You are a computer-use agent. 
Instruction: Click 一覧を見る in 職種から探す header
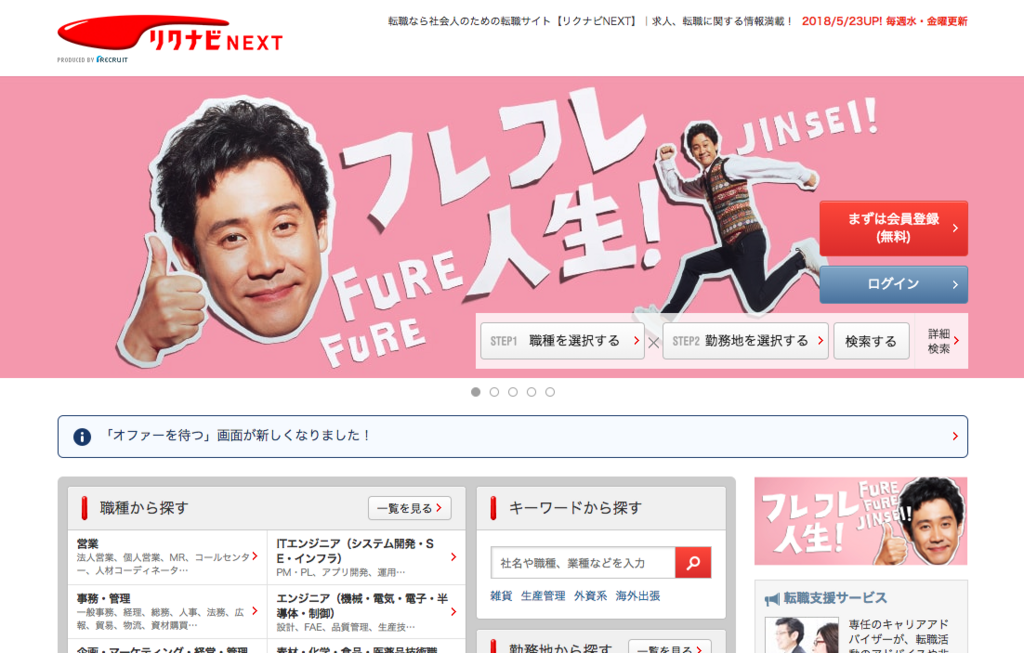pyautogui.click(x=409, y=508)
